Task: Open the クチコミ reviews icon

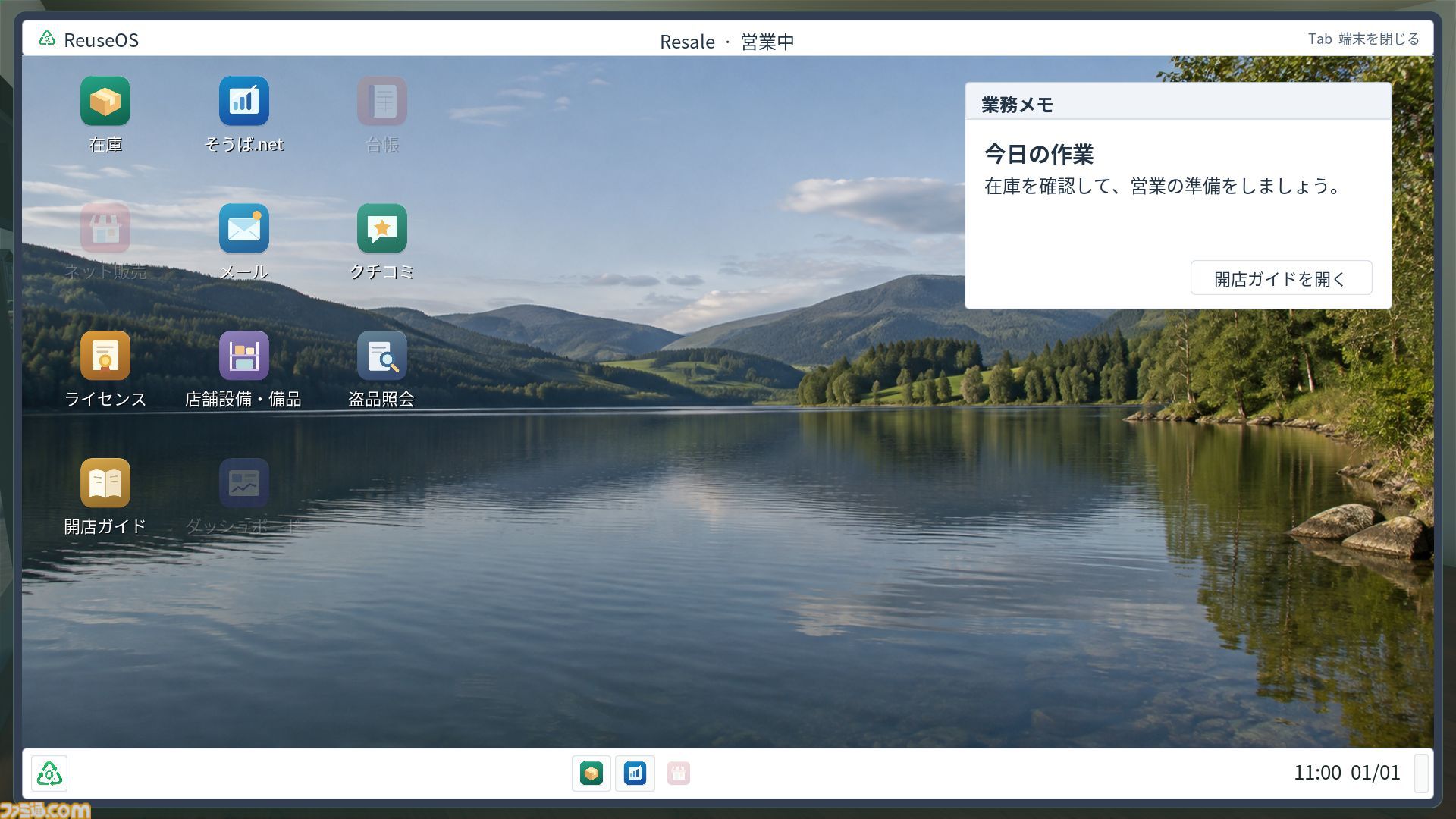Action: (382, 228)
